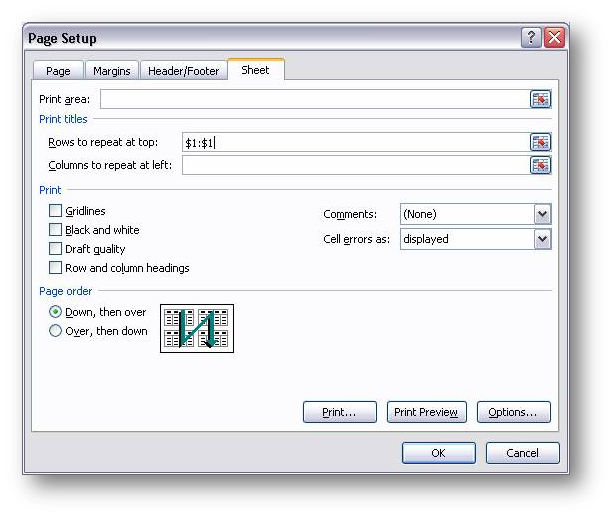Click in the Print area field
Screen dimensions: 612x517
(x=313, y=99)
